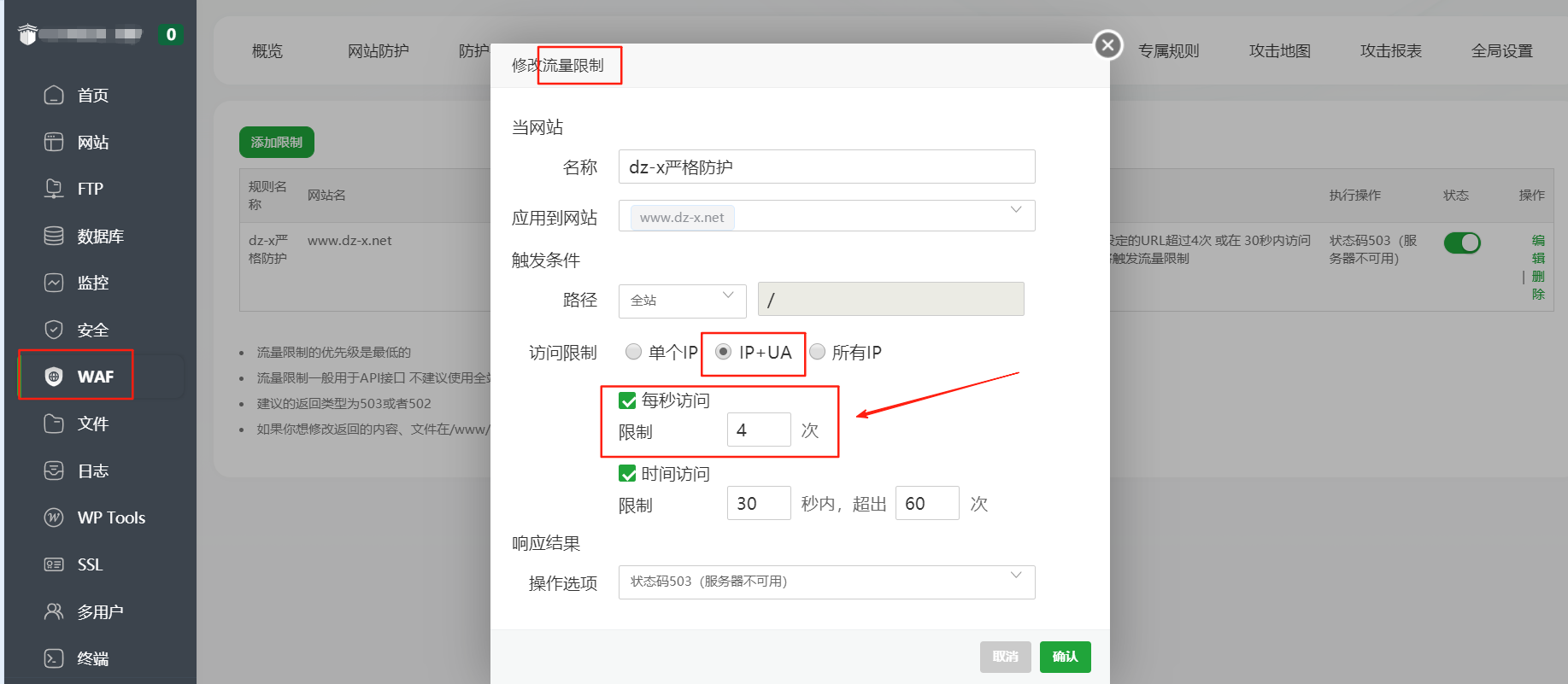1568x684 pixels.
Task: Click the seconds field showing 30
Action: tap(759, 503)
